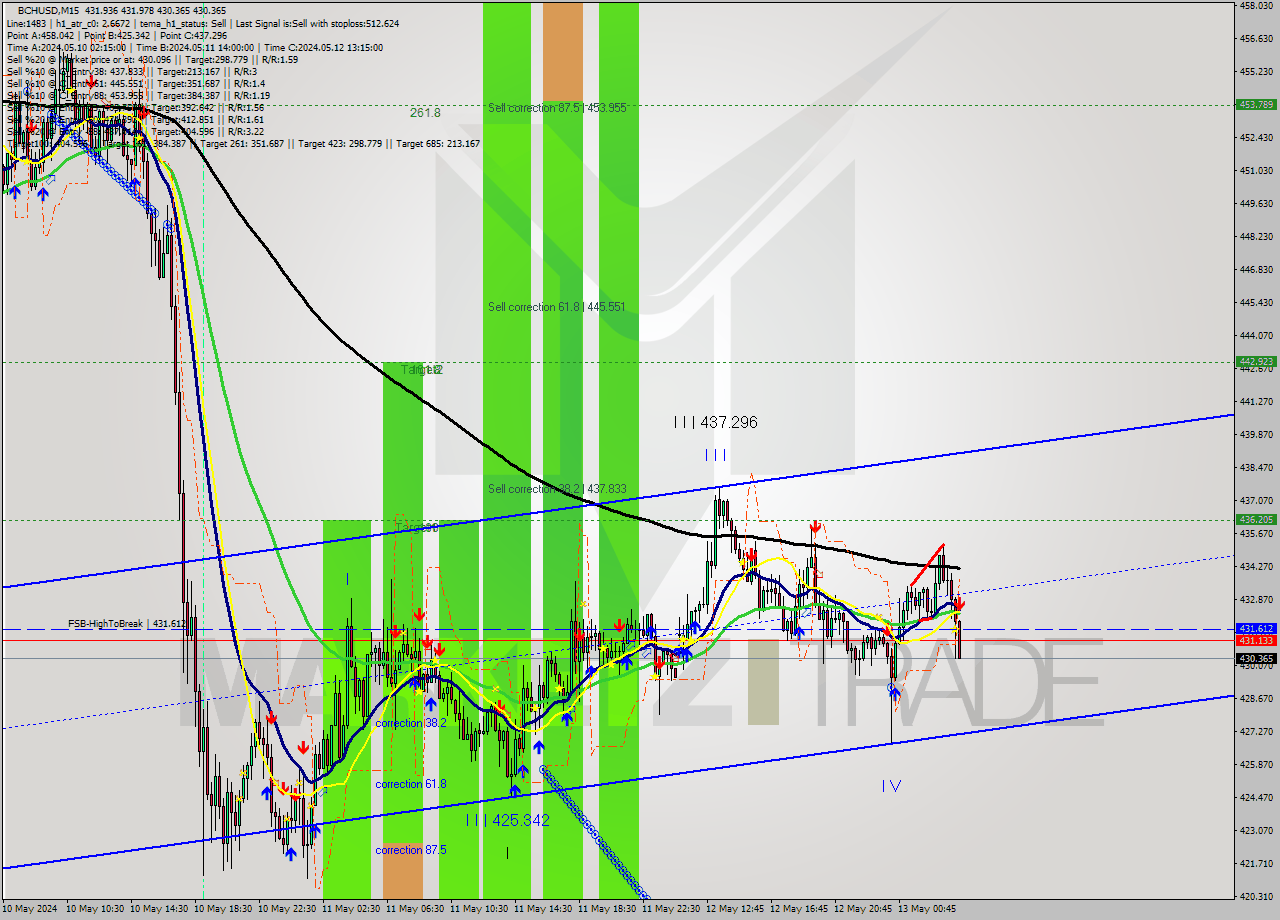
Task: Click the 428.670 price axis label
Action: coord(1256,699)
